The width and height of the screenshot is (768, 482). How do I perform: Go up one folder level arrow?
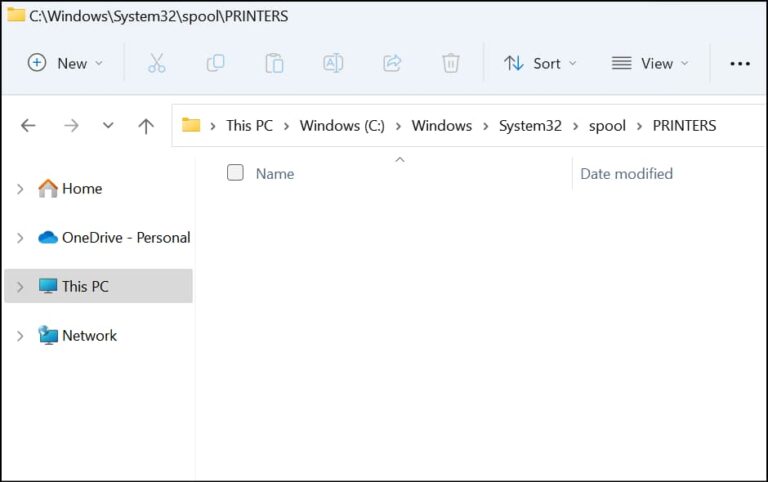(x=146, y=125)
